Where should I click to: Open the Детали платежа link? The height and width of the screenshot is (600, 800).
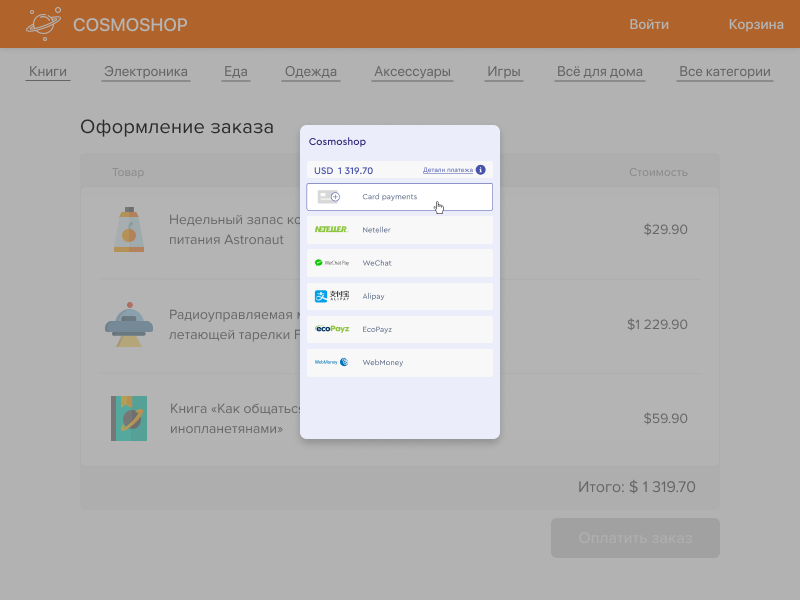tap(447, 170)
